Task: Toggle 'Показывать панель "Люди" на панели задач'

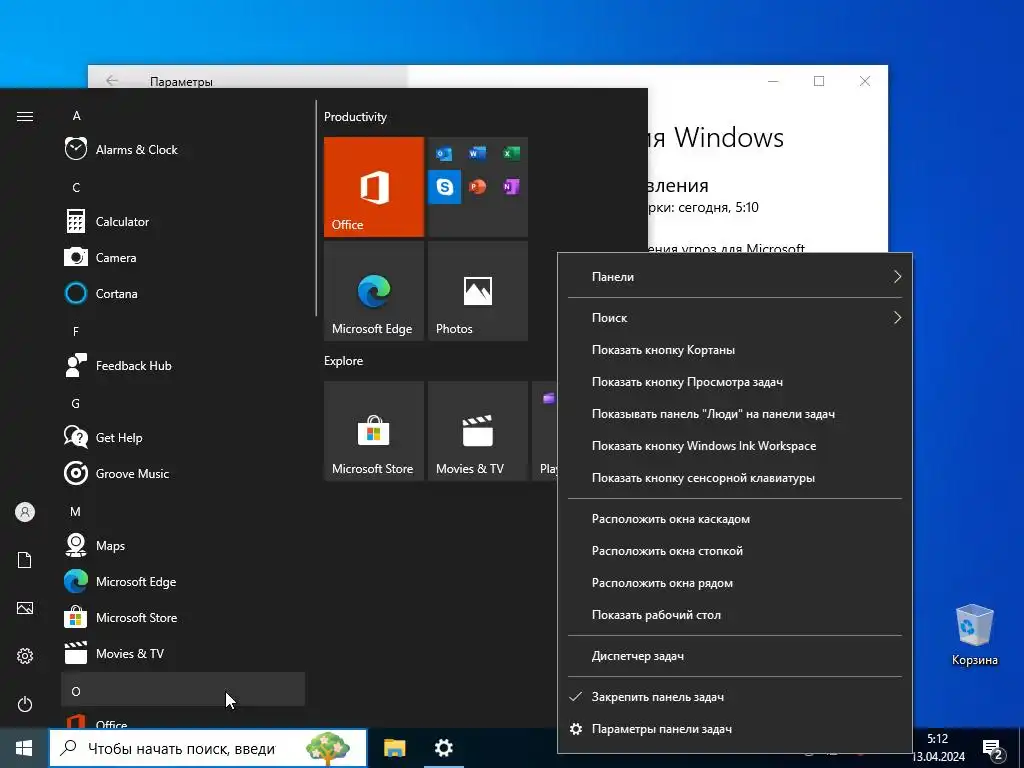Action: pyautogui.click(x=735, y=414)
